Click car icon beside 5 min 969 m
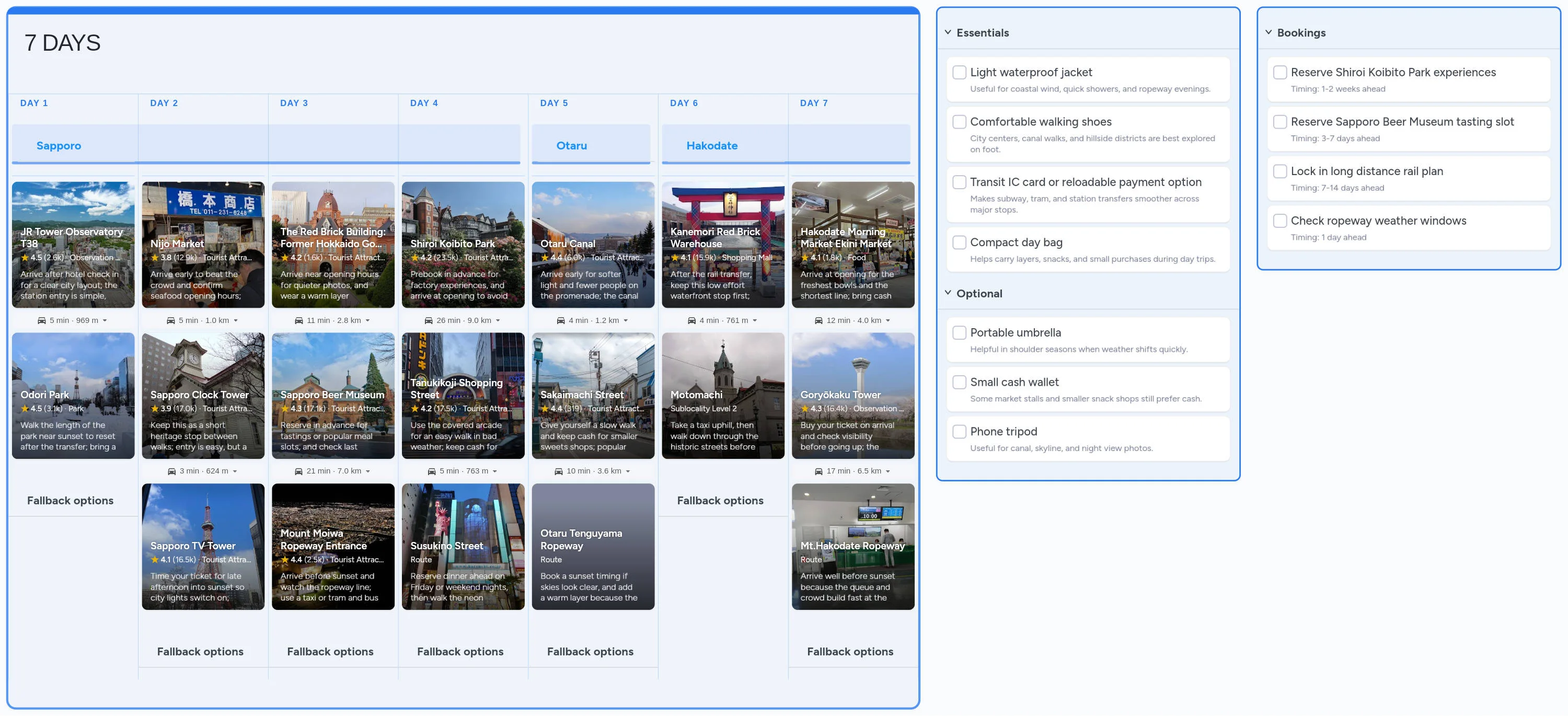The height and width of the screenshot is (716, 1568). pyautogui.click(x=41, y=320)
